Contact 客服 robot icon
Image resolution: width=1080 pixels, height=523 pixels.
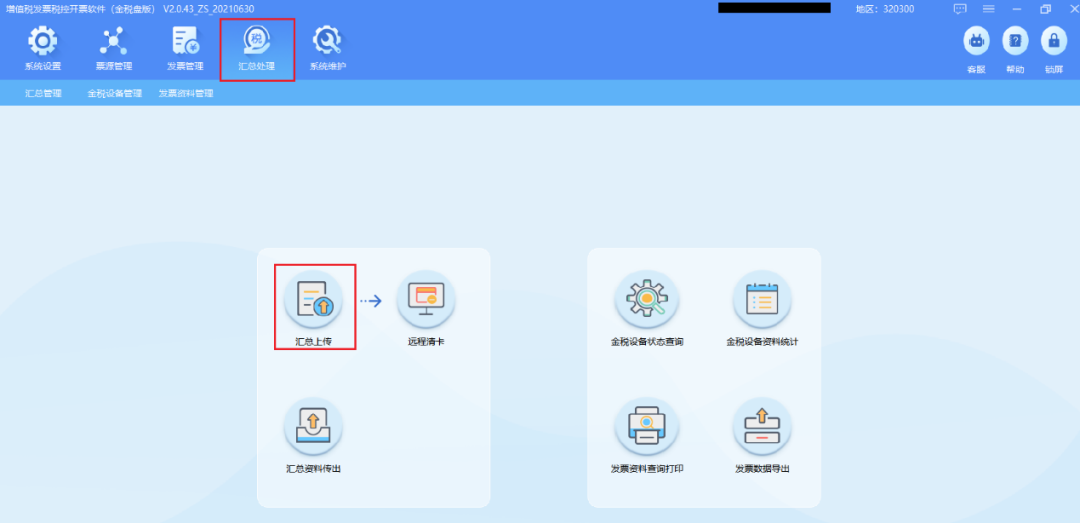point(976,41)
